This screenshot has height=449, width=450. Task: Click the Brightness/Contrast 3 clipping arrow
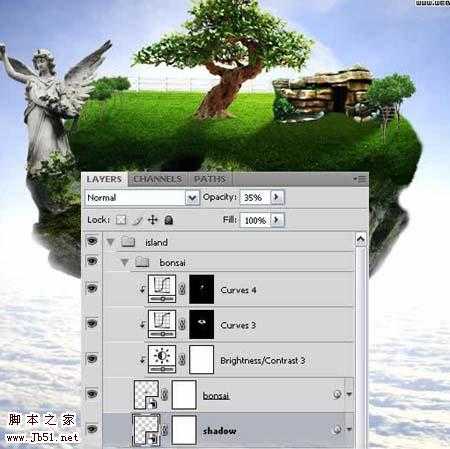142,360
